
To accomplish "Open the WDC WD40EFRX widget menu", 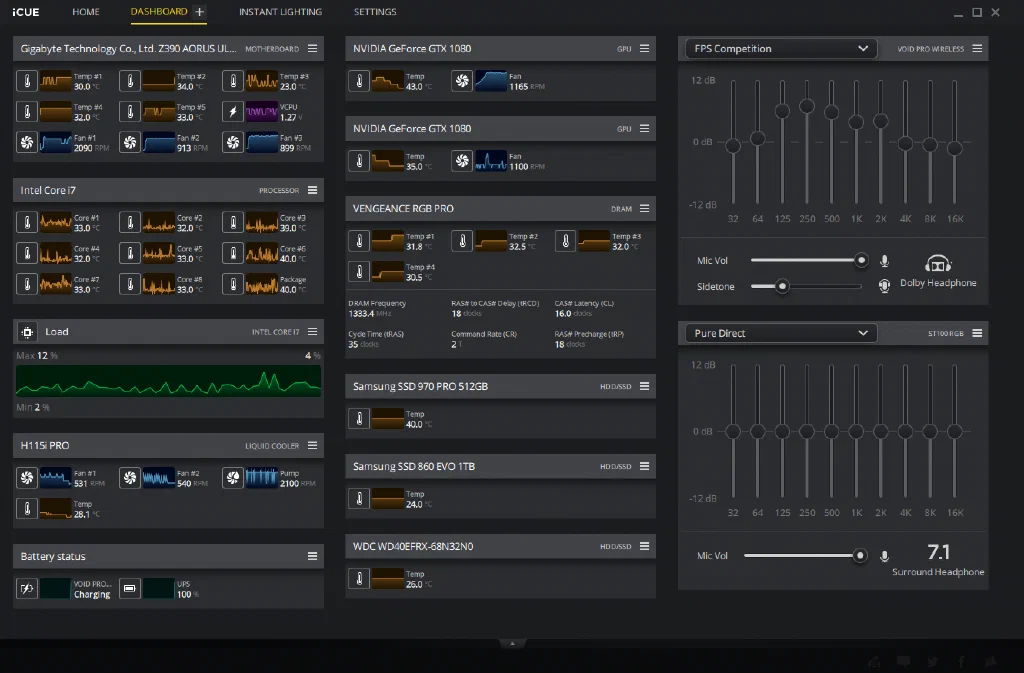I will [645, 546].
